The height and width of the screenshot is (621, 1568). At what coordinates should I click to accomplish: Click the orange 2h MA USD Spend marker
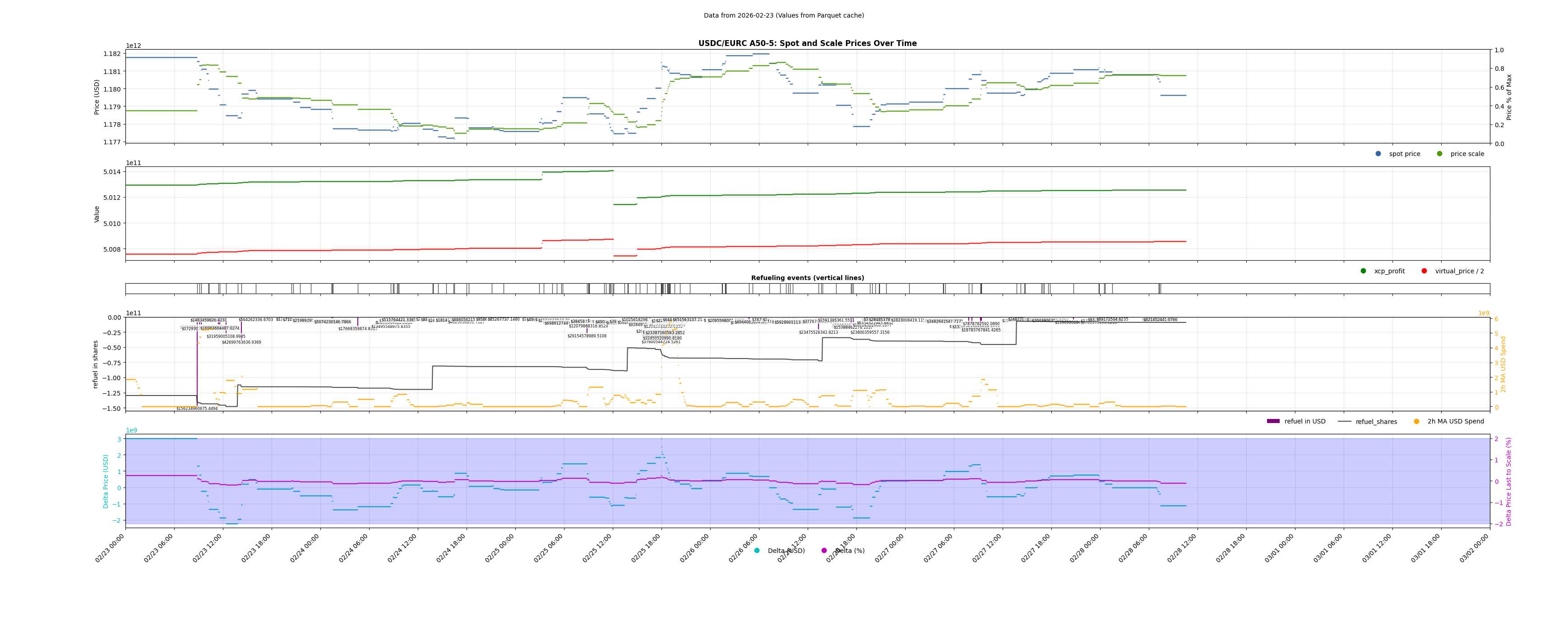1416,422
